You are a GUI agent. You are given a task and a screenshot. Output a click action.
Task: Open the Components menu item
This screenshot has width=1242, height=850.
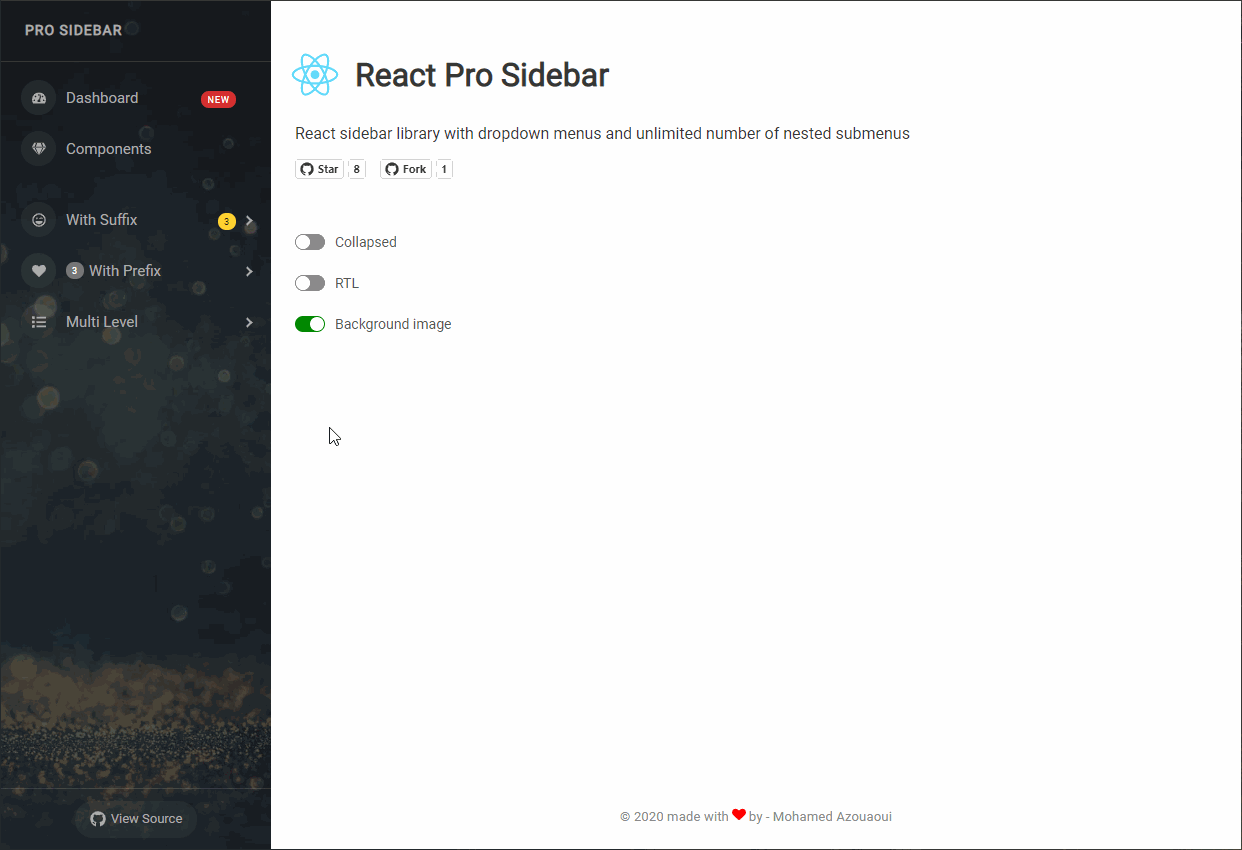point(108,148)
